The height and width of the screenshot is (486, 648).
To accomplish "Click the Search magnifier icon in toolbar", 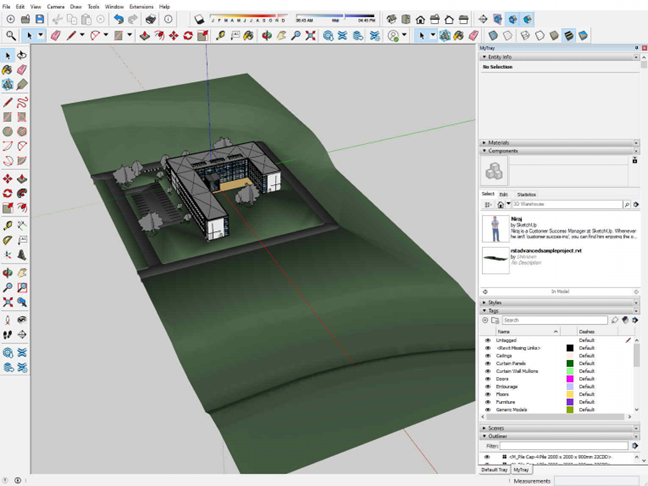I will pyautogui.click(x=11, y=36).
